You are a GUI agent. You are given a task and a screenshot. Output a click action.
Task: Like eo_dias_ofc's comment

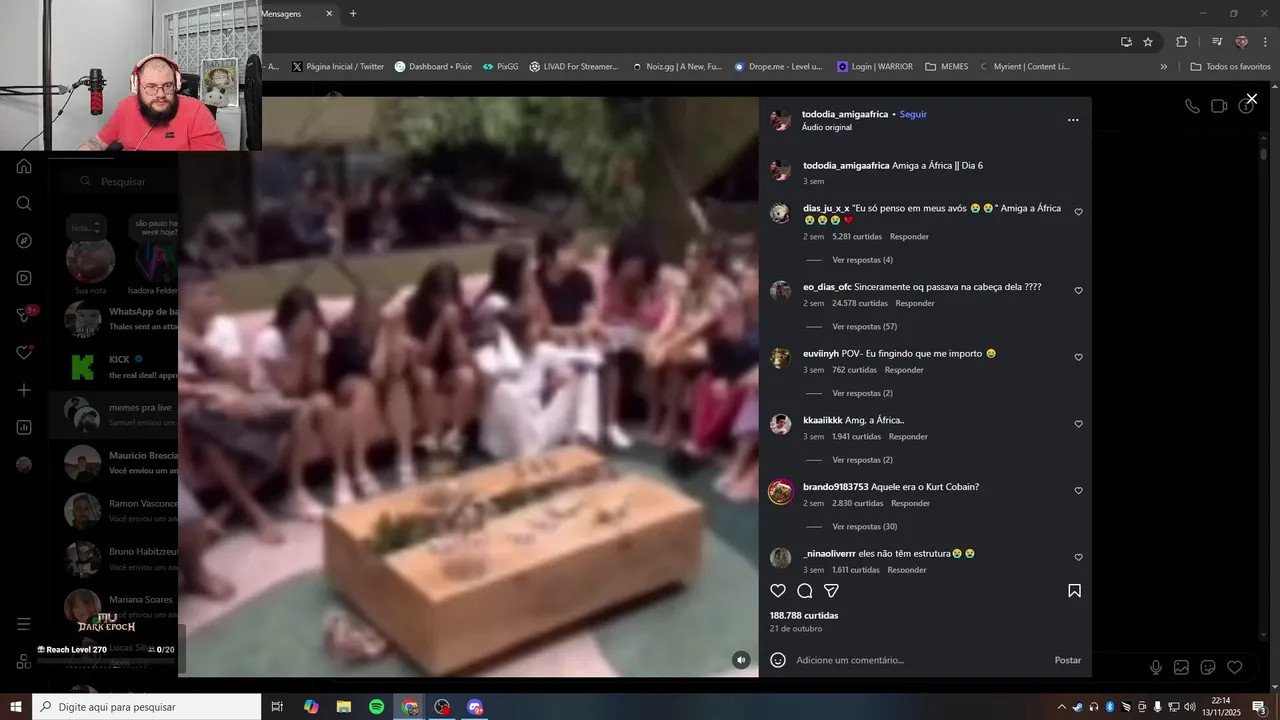(1078, 291)
